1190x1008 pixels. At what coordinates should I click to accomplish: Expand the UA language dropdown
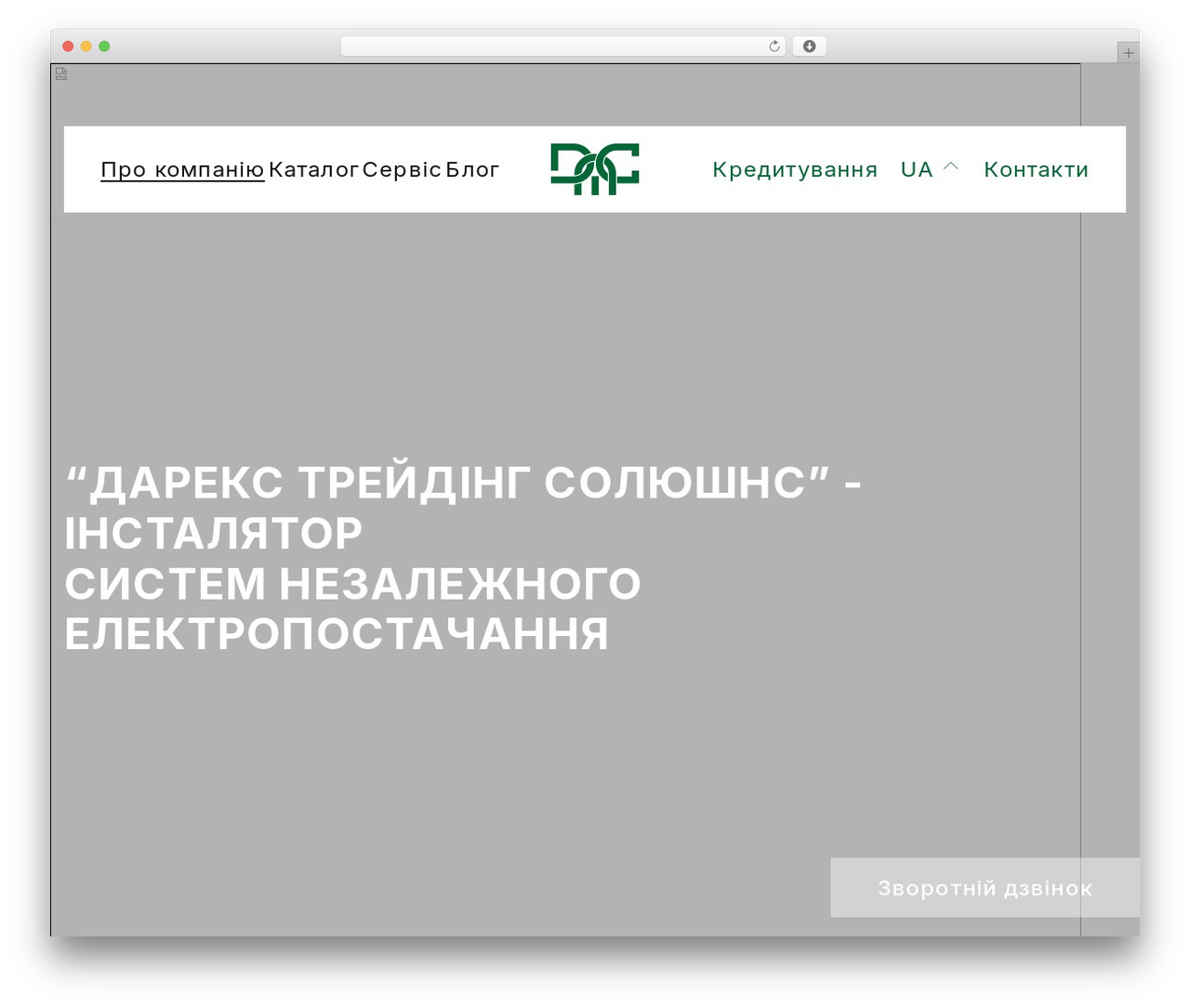coord(929,169)
